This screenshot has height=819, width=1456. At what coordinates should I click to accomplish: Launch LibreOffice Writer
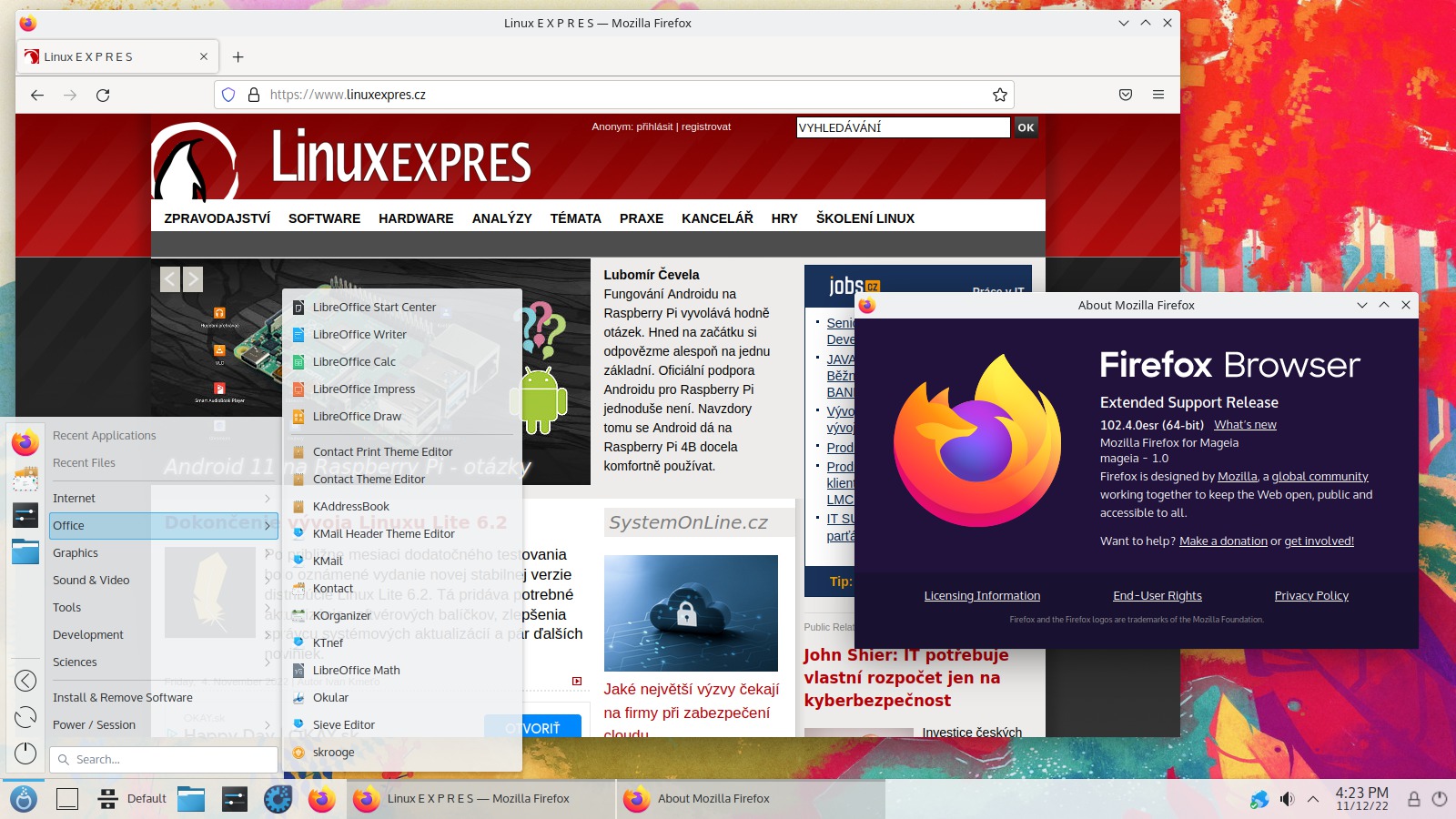401,335
